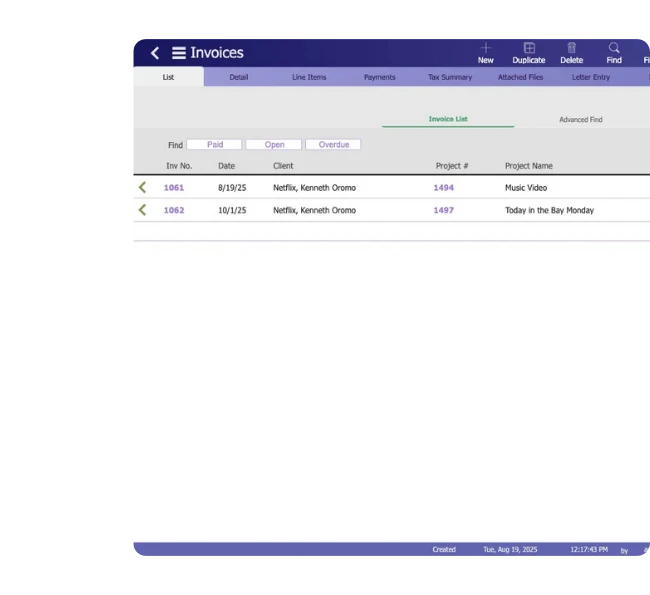The image size is (650, 595).
Task: Select the date 8/19/25 cell
Action: 232,188
